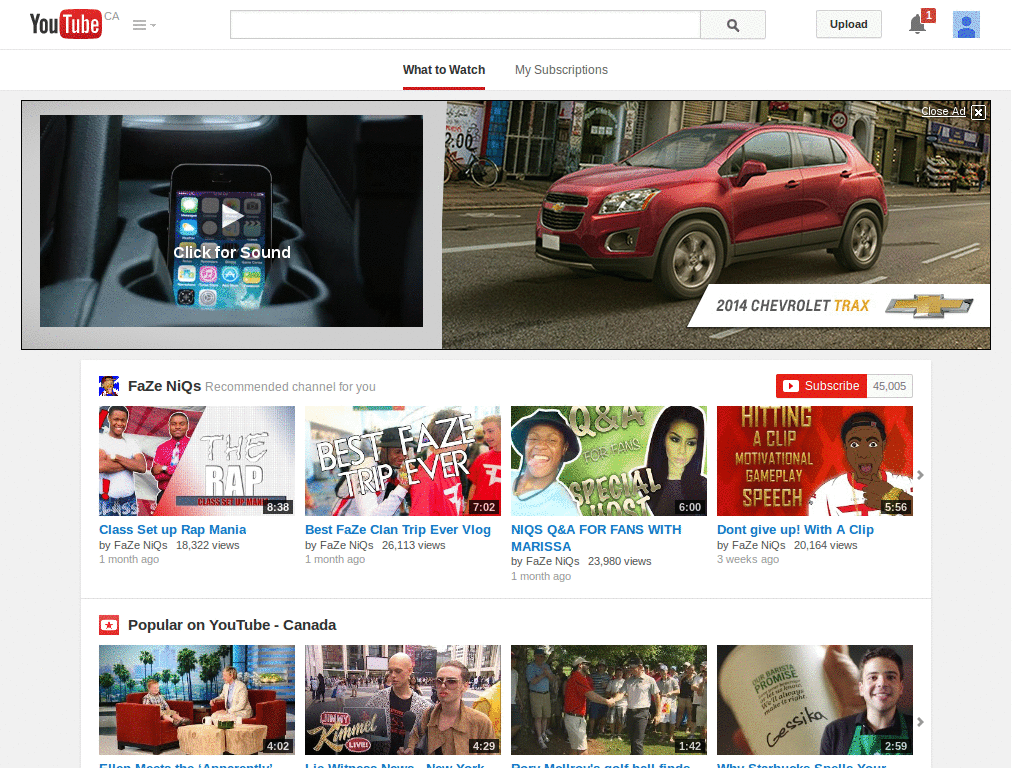This screenshot has height=768, width=1024.
Task: Open the FaZe NiQs channel avatar icon
Action: 108,386
